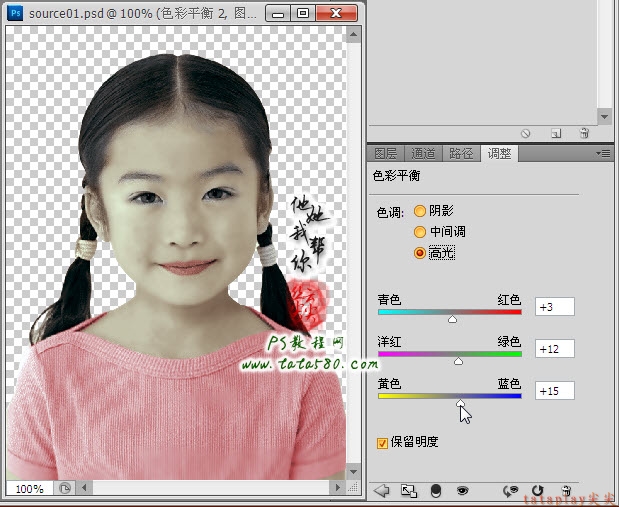Delete this adjustment layer trash icon
This screenshot has height=507, width=619.
[x=566, y=491]
